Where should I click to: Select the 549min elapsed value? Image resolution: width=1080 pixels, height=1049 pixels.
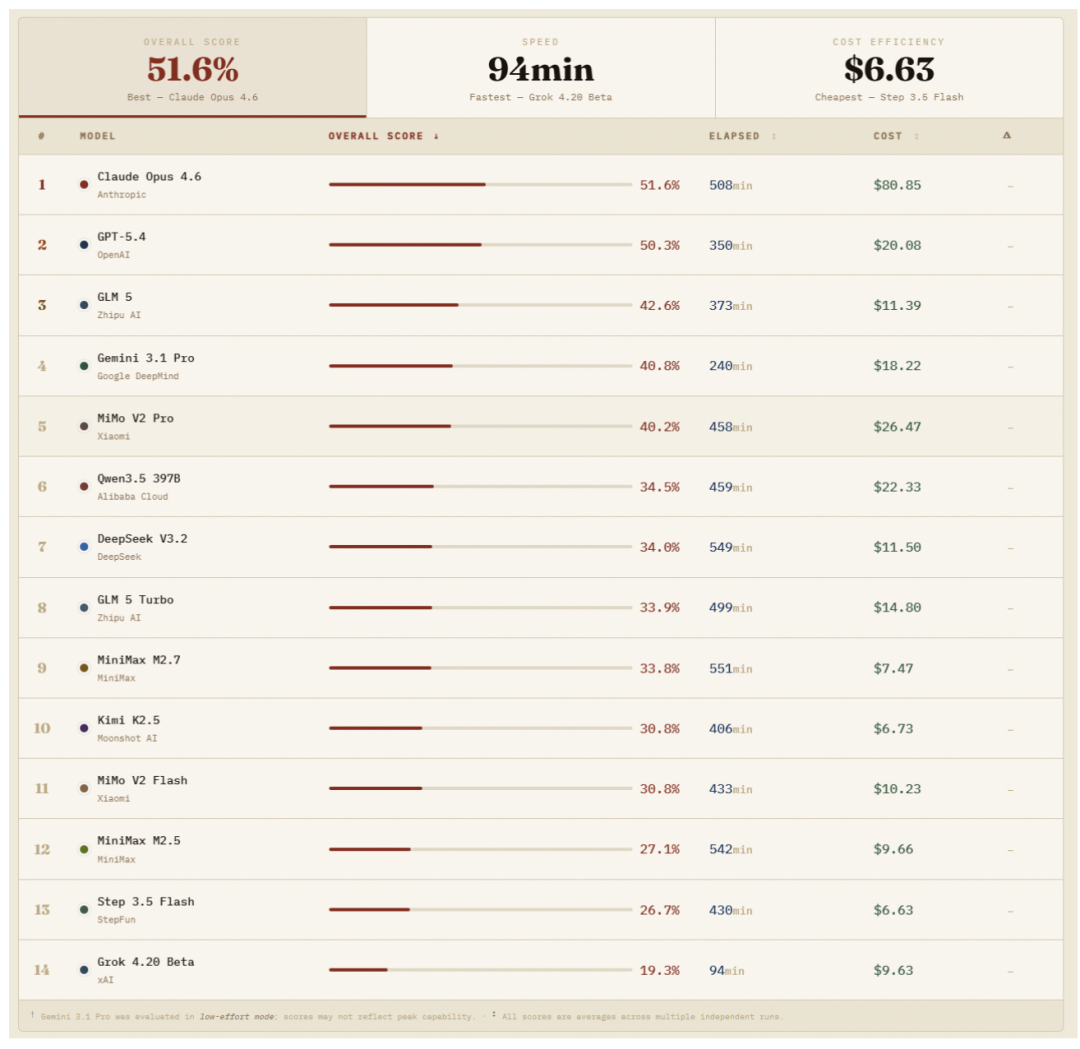(x=731, y=548)
